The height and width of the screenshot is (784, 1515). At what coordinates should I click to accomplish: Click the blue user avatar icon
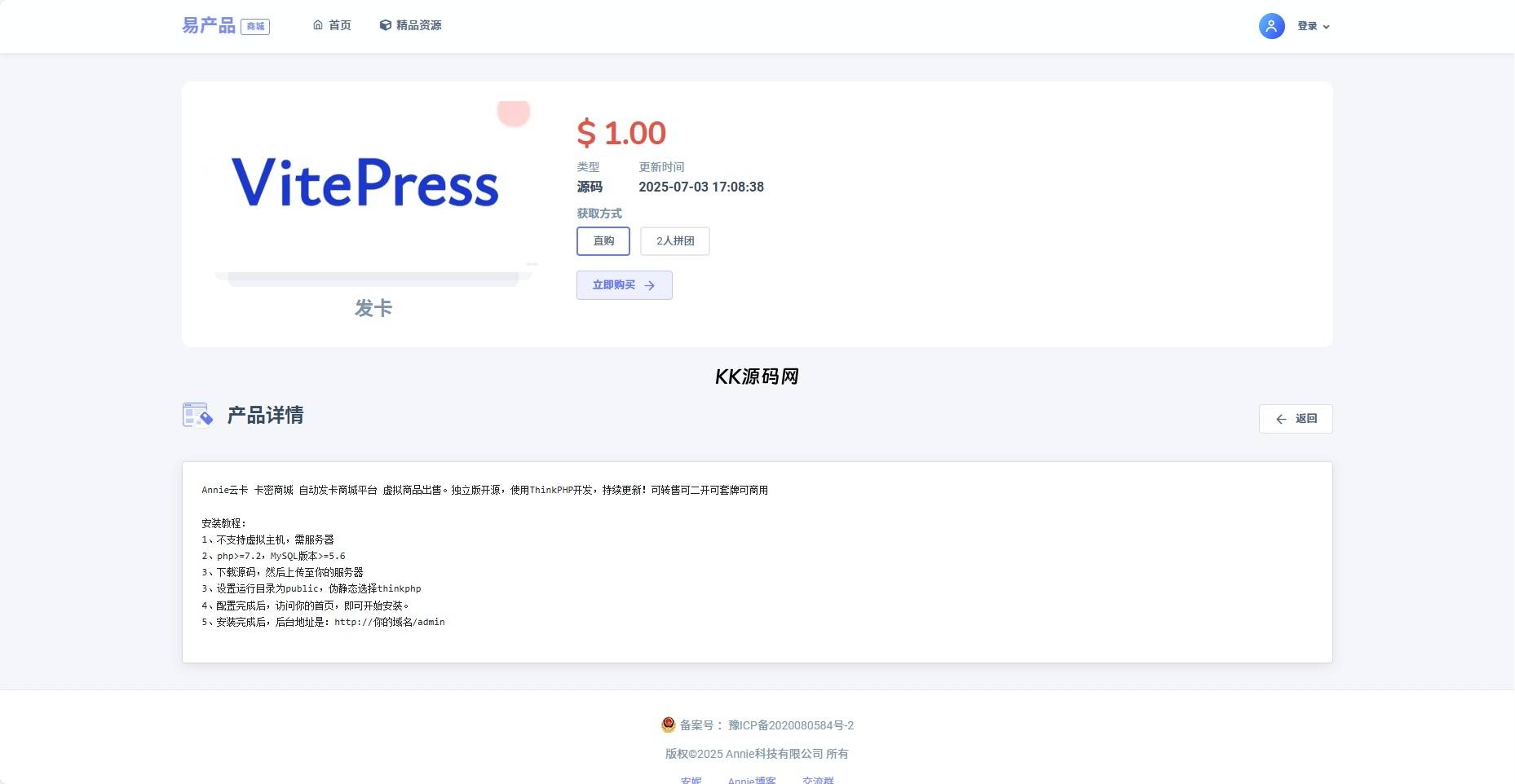click(x=1271, y=26)
